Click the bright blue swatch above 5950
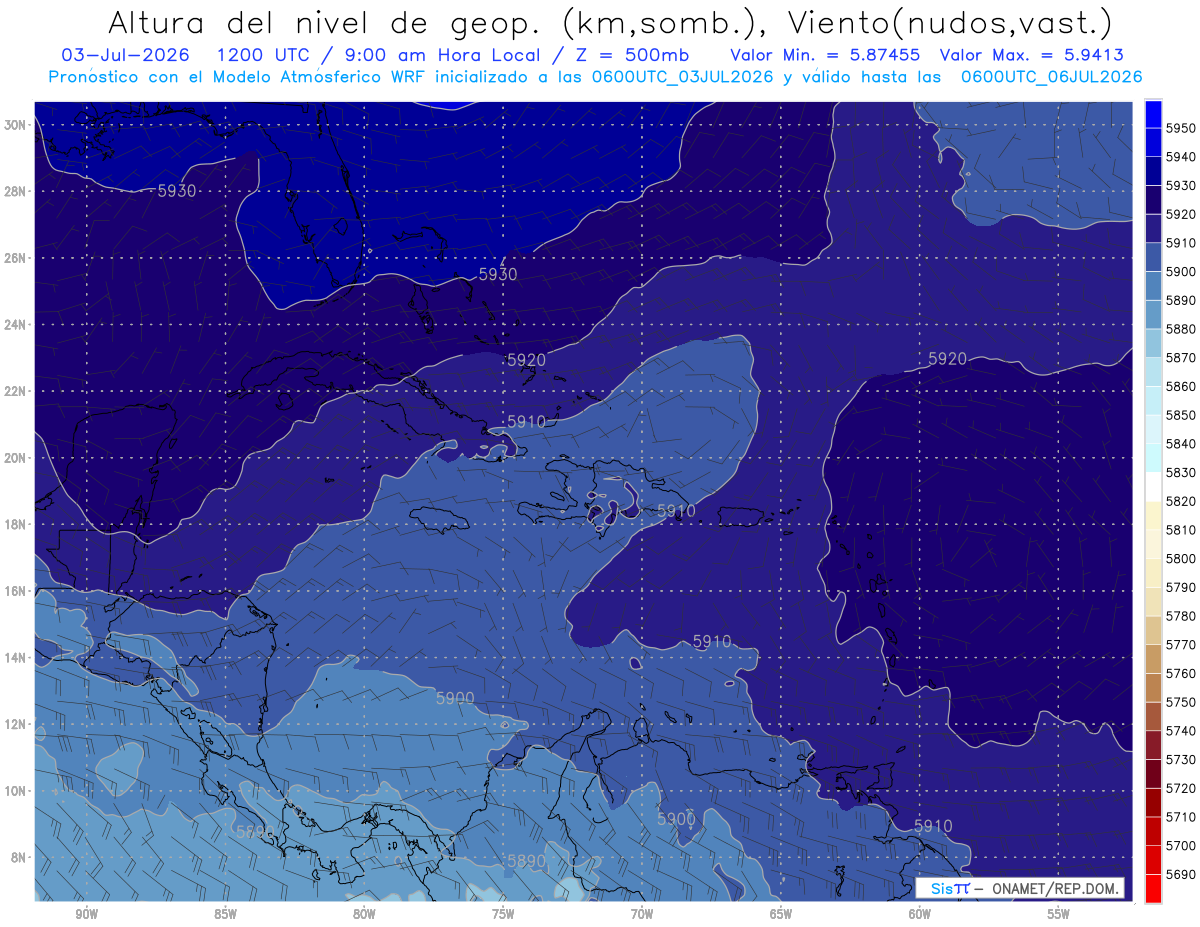Viewport: 1200px width, 927px height. pyautogui.click(x=1153, y=114)
